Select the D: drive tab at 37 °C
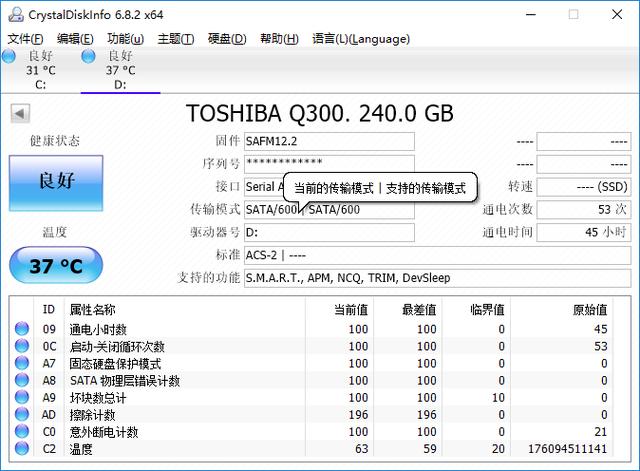This screenshot has width=640, height=471. [x=120, y=70]
